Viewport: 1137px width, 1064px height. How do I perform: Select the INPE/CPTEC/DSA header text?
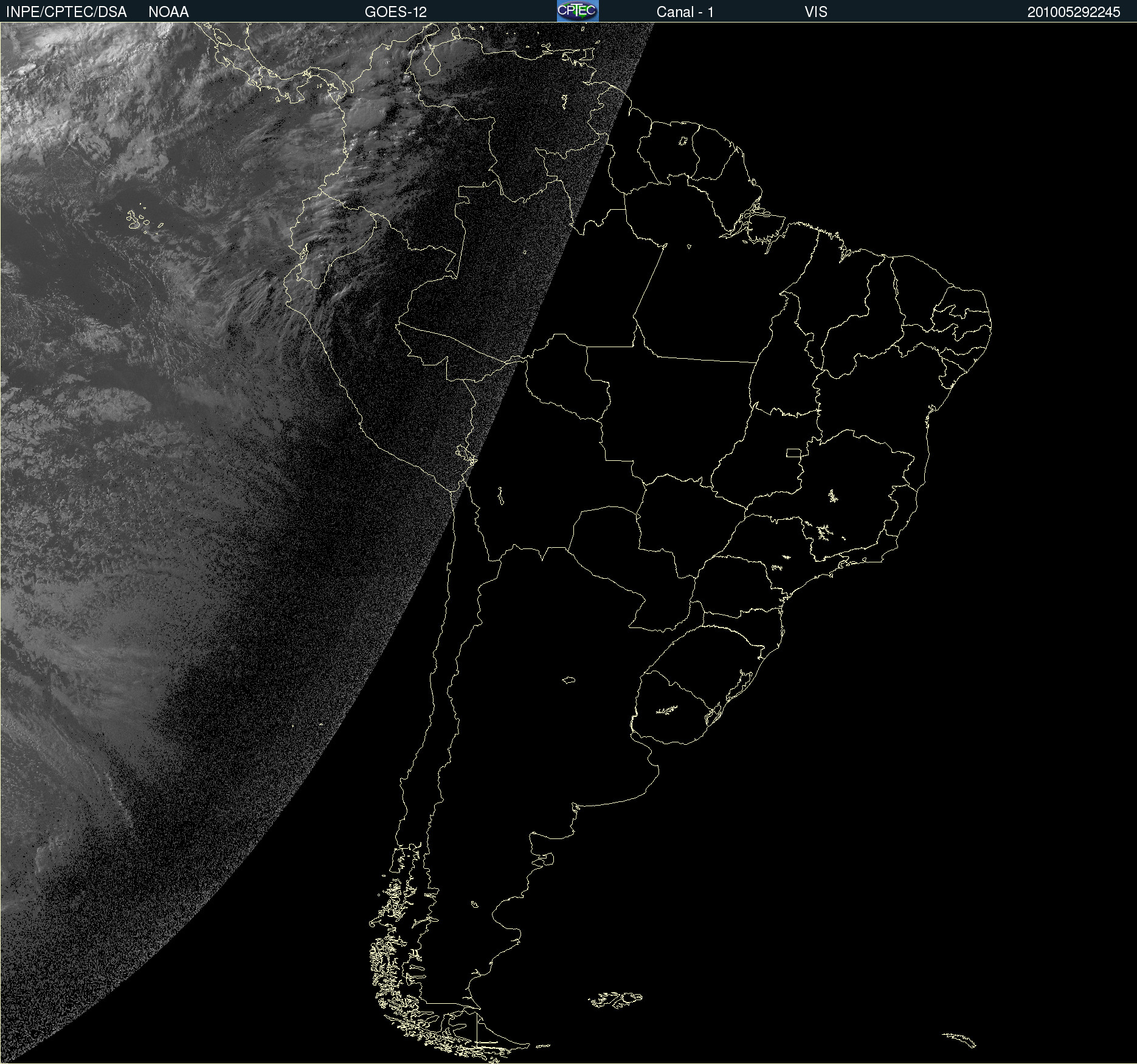[x=66, y=12]
